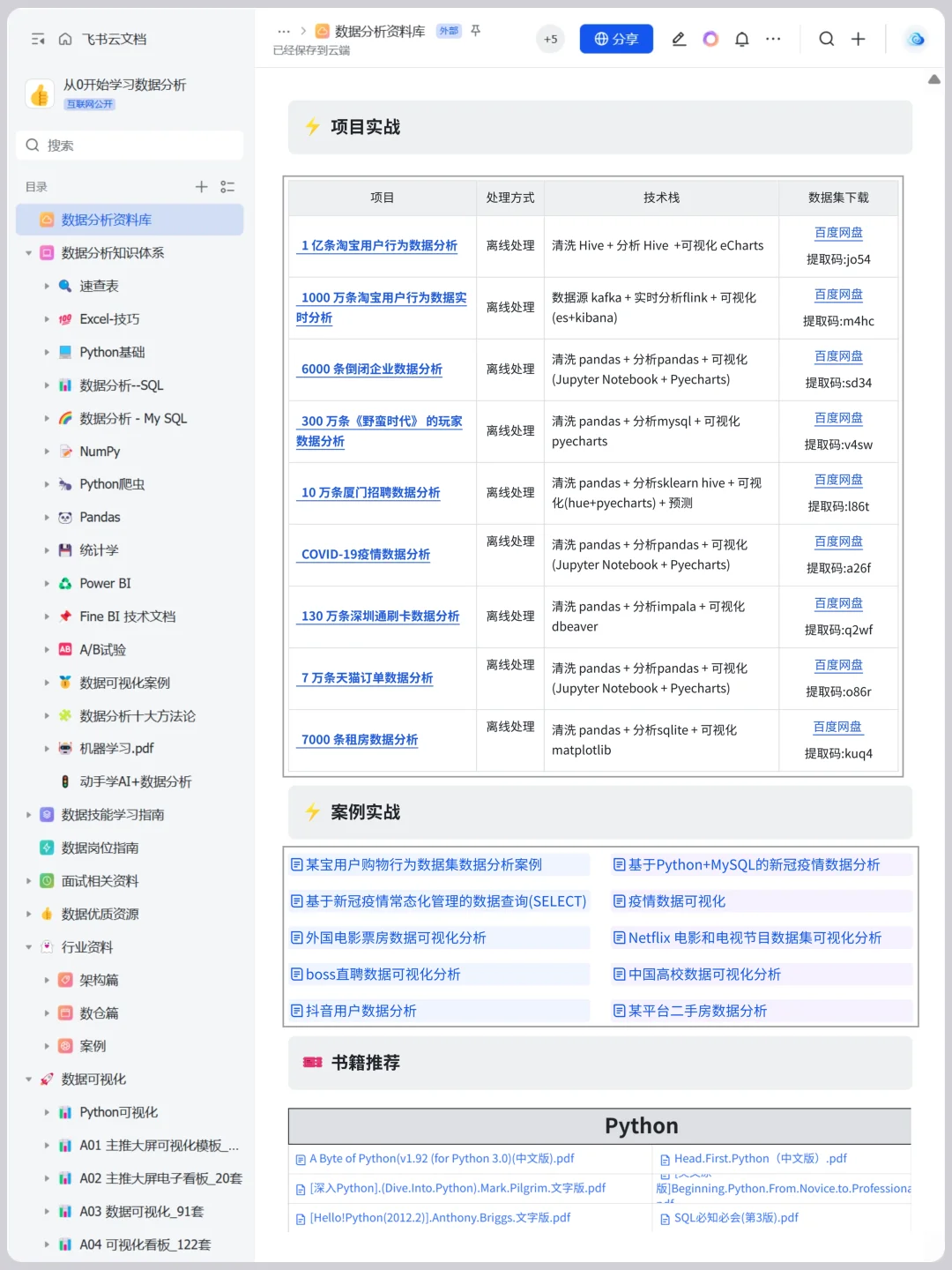Expand the NumPy tree node

(47, 452)
